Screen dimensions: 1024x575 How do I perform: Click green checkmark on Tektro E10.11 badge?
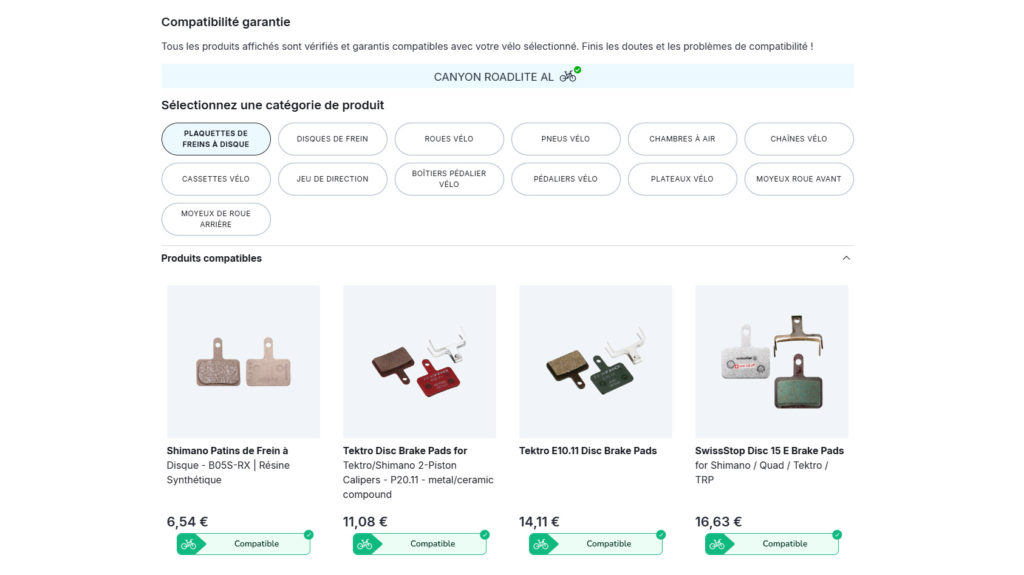tap(660, 535)
